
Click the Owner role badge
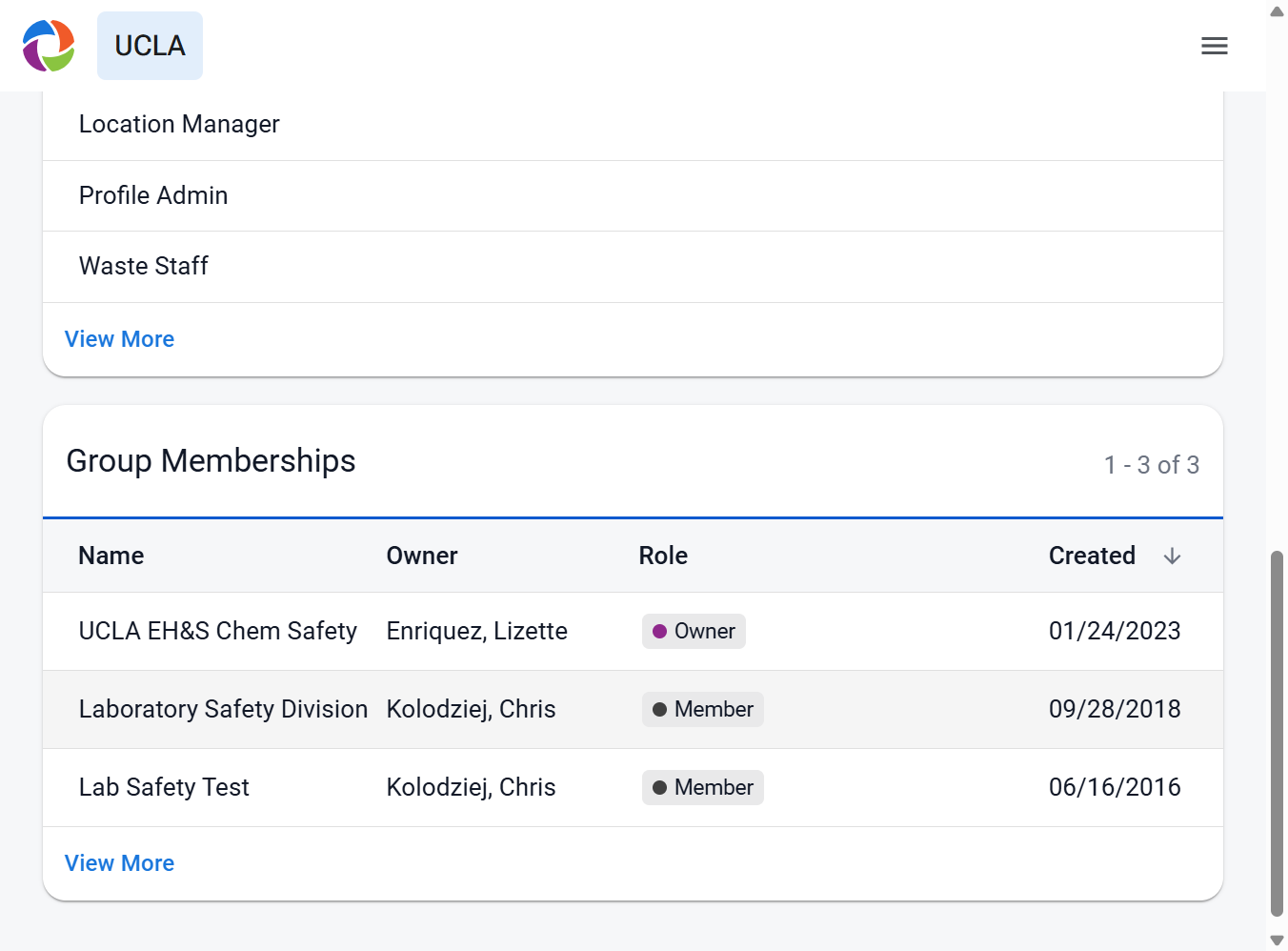(x=694, y=631)
